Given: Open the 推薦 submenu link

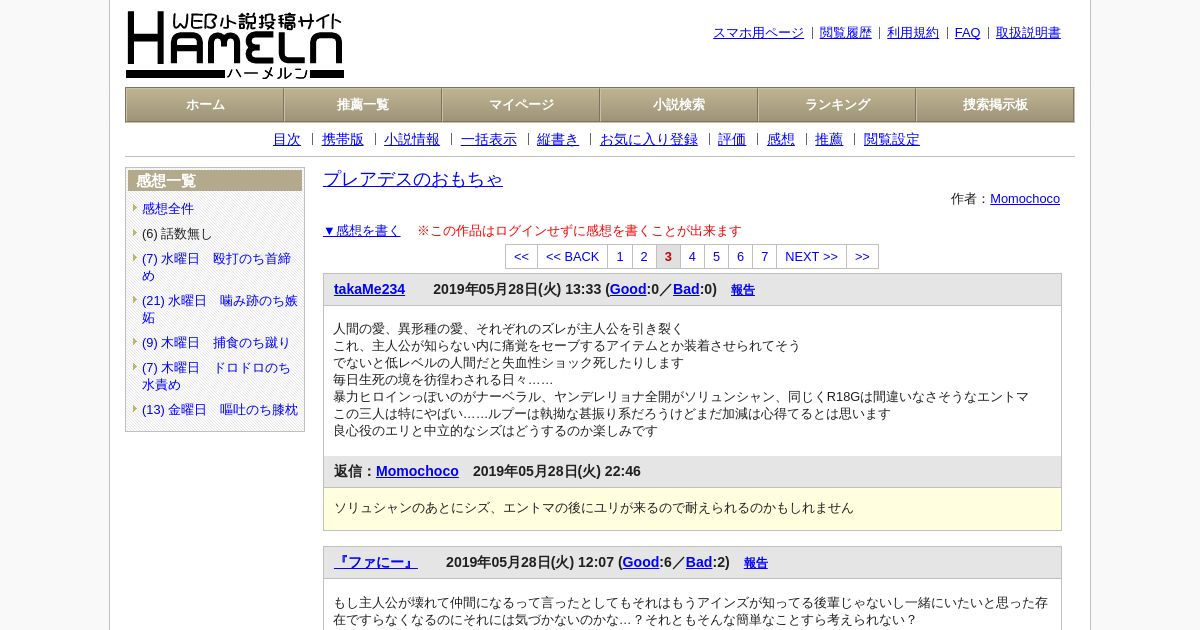Looking at the screenshot, I should 829,140.
